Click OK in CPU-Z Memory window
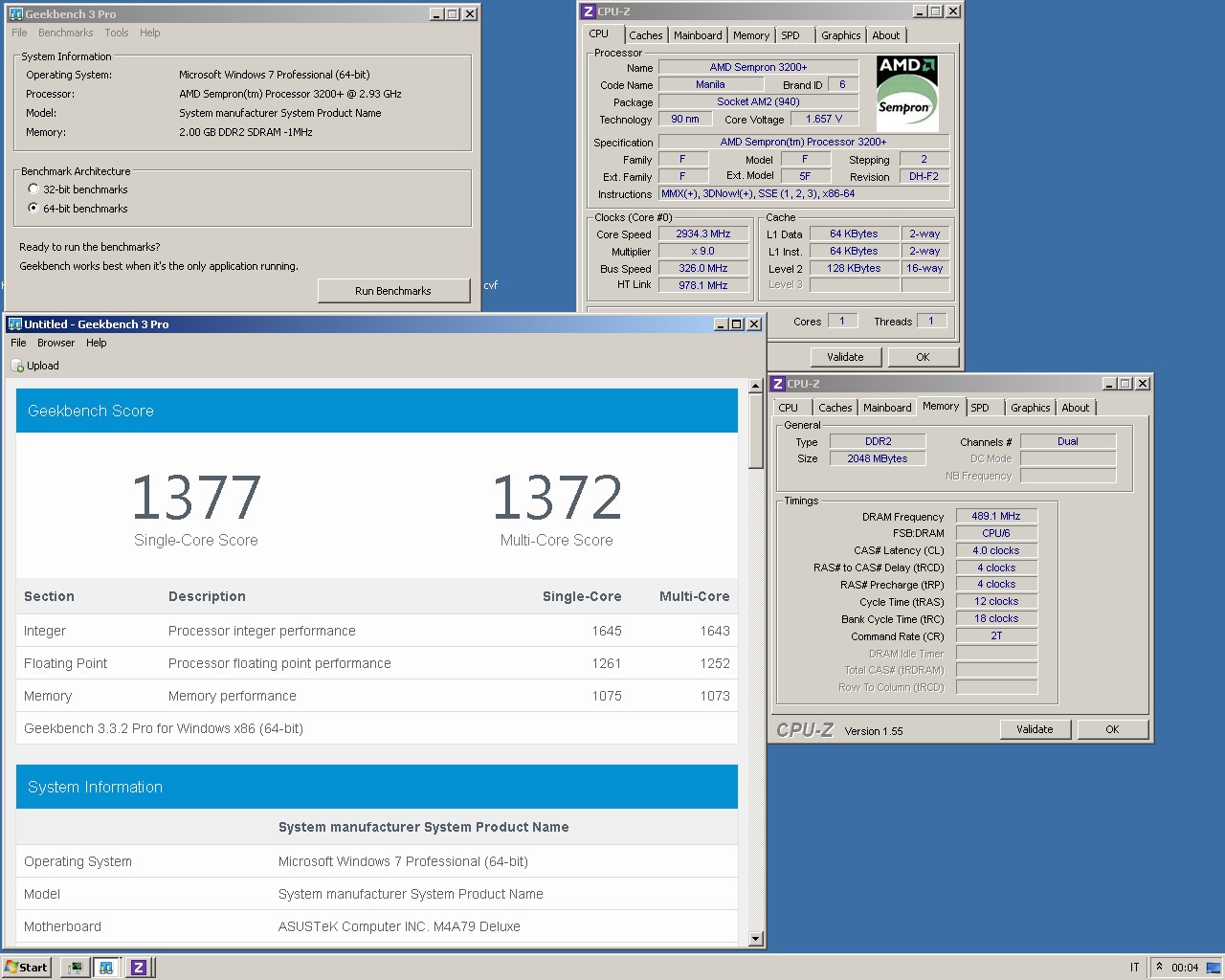1225x980 pixels. coord(1112,729)
